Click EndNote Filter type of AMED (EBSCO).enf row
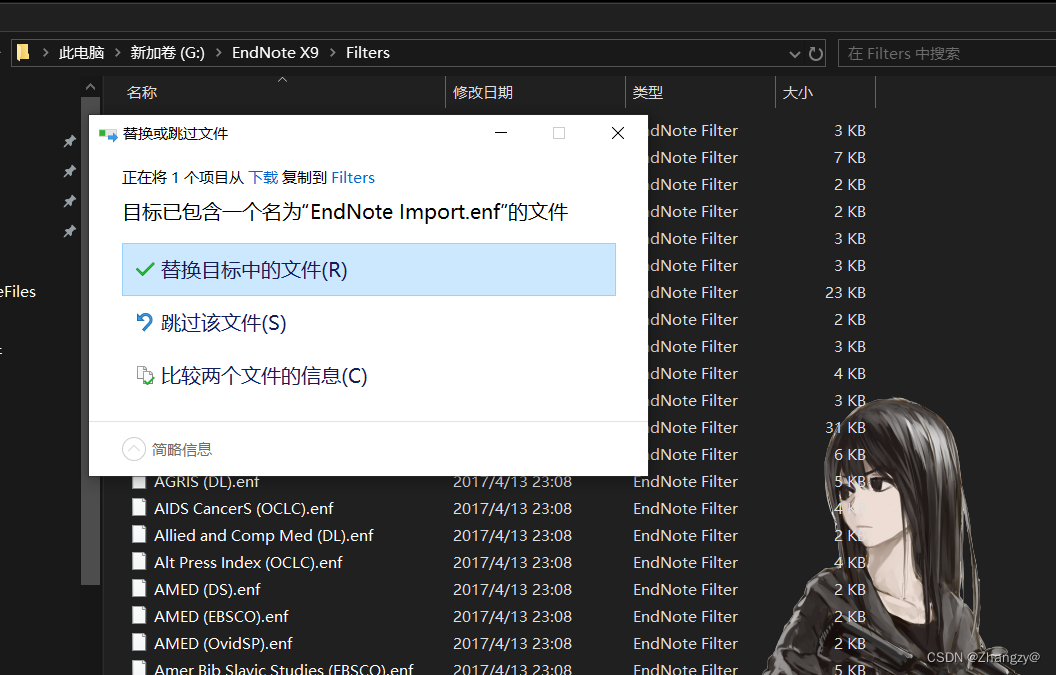Image resolution: width=1056 pixels, height=675 pixels. pyautogui.click(x=686, y=616)
